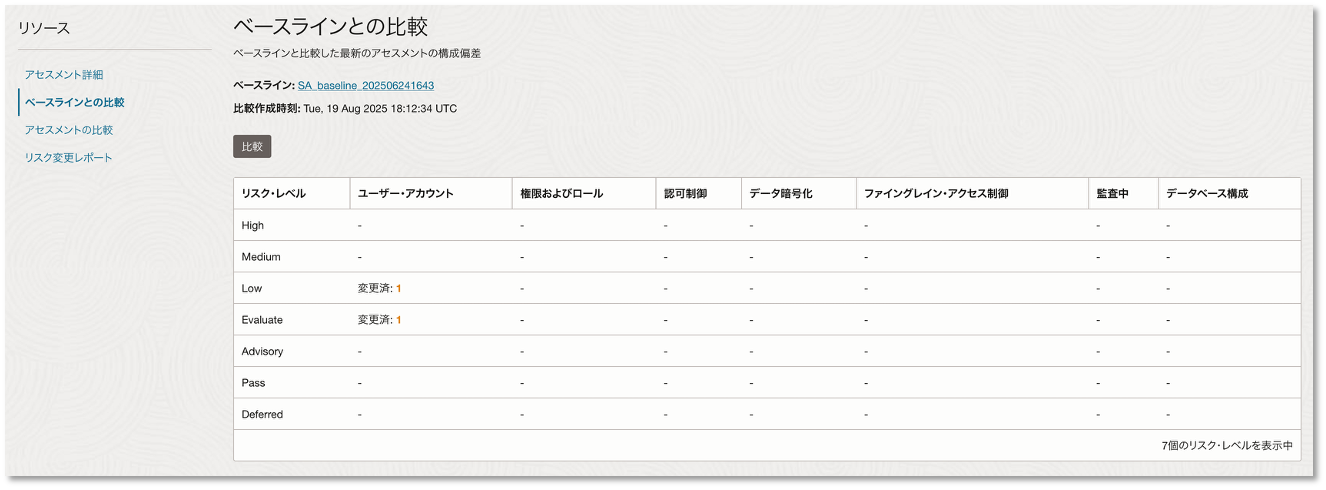Click the Evaluate row changed count 1
Image resolution: width=1326 pixels, height=490 pixels.
coord(398,320)
